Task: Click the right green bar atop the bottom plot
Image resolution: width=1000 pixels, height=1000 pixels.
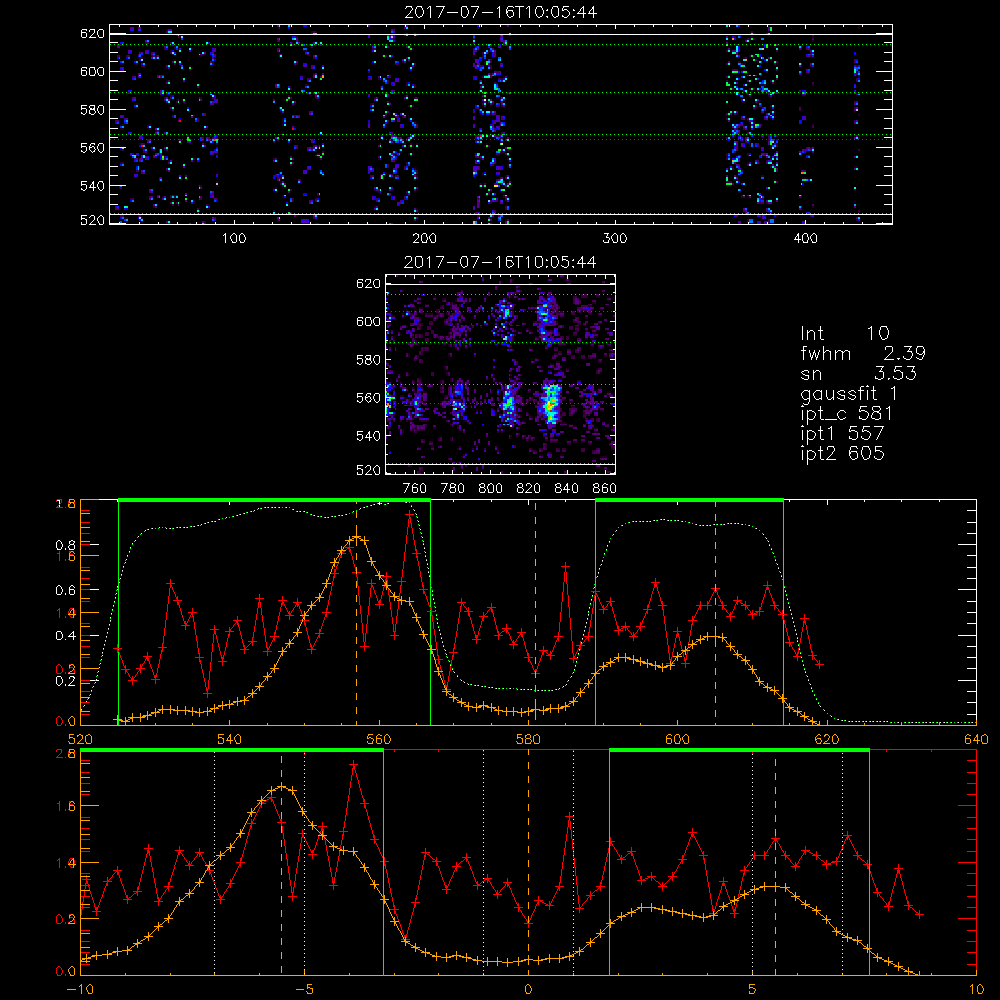Action: pos(739,750)
